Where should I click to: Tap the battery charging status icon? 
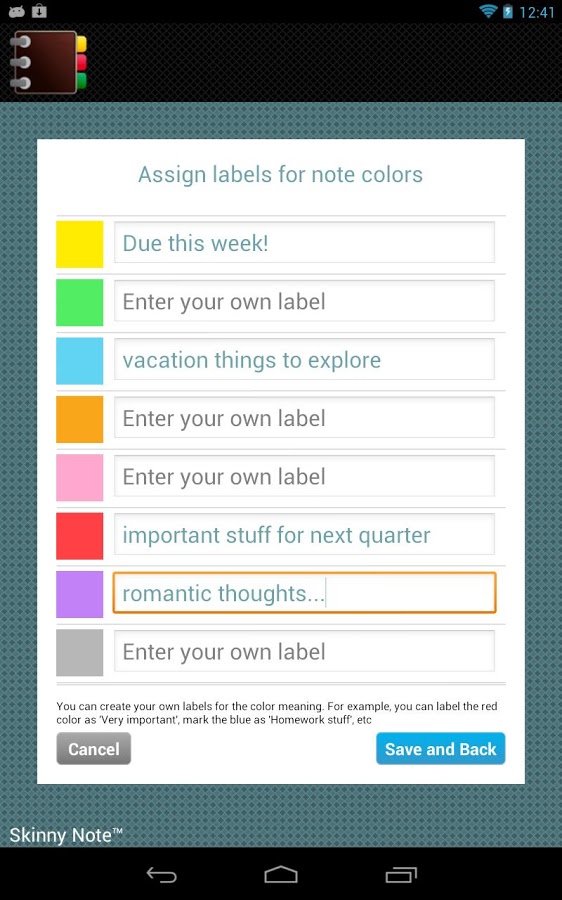click(x=507, y=11)
